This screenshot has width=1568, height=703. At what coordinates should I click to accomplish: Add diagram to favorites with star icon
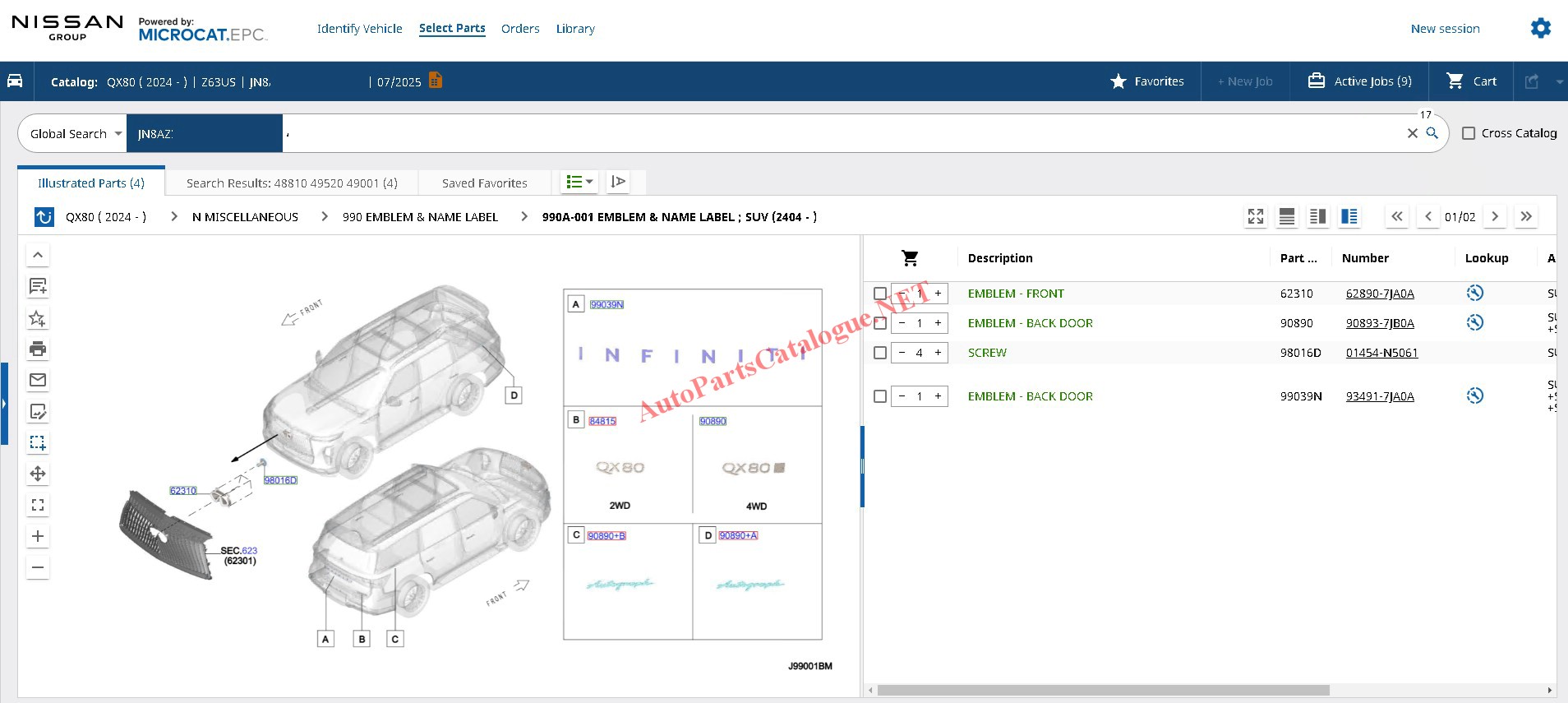(38, 318)
